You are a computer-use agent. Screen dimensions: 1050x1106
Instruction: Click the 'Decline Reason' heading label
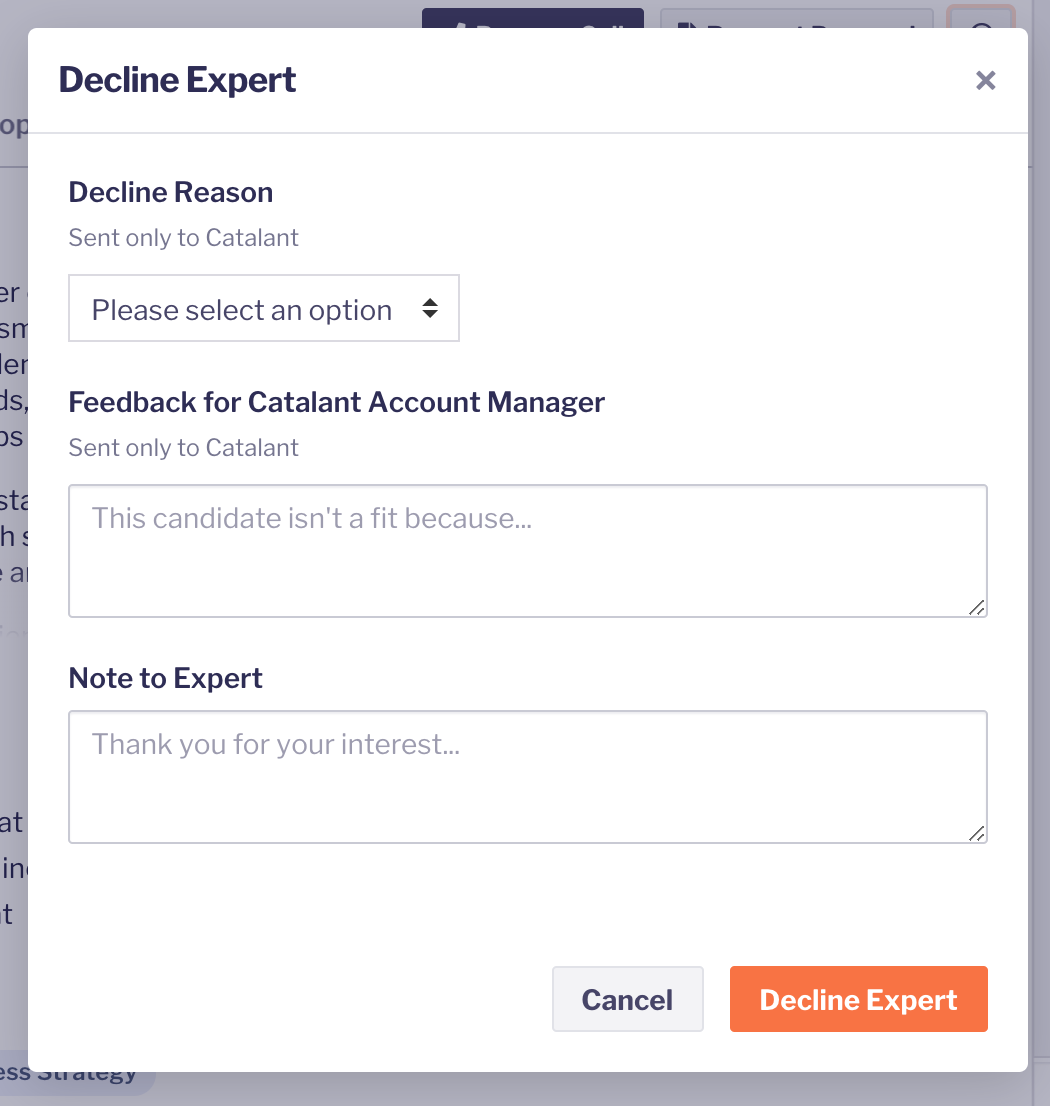171,193
